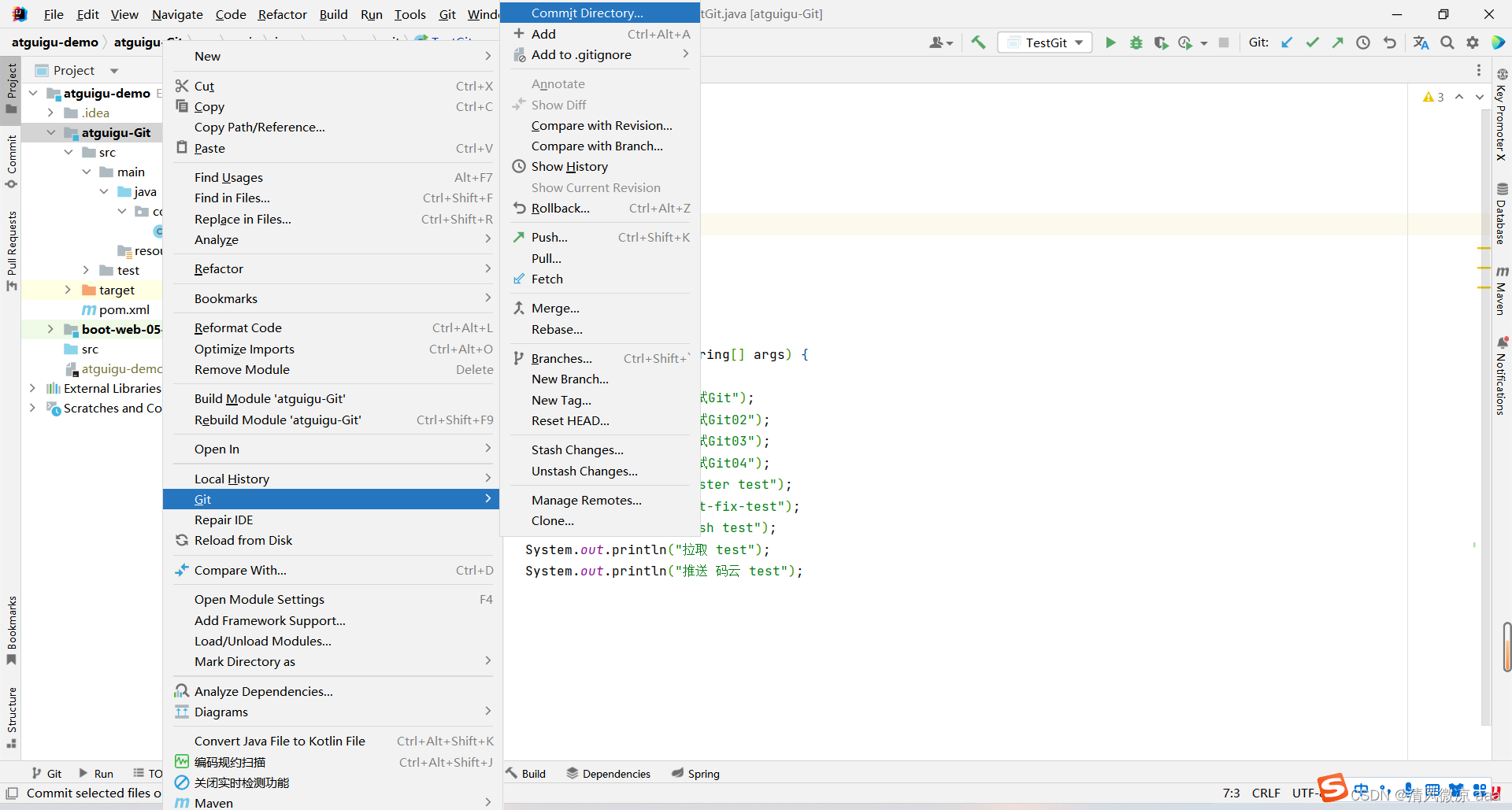Open the TestGit run configuration dropdown

click(1045, 43)
